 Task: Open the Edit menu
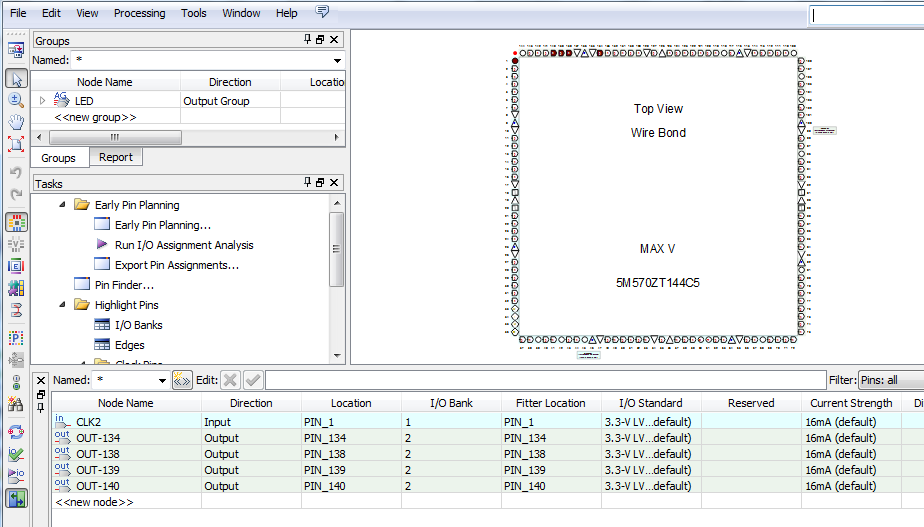pos(51,13)
